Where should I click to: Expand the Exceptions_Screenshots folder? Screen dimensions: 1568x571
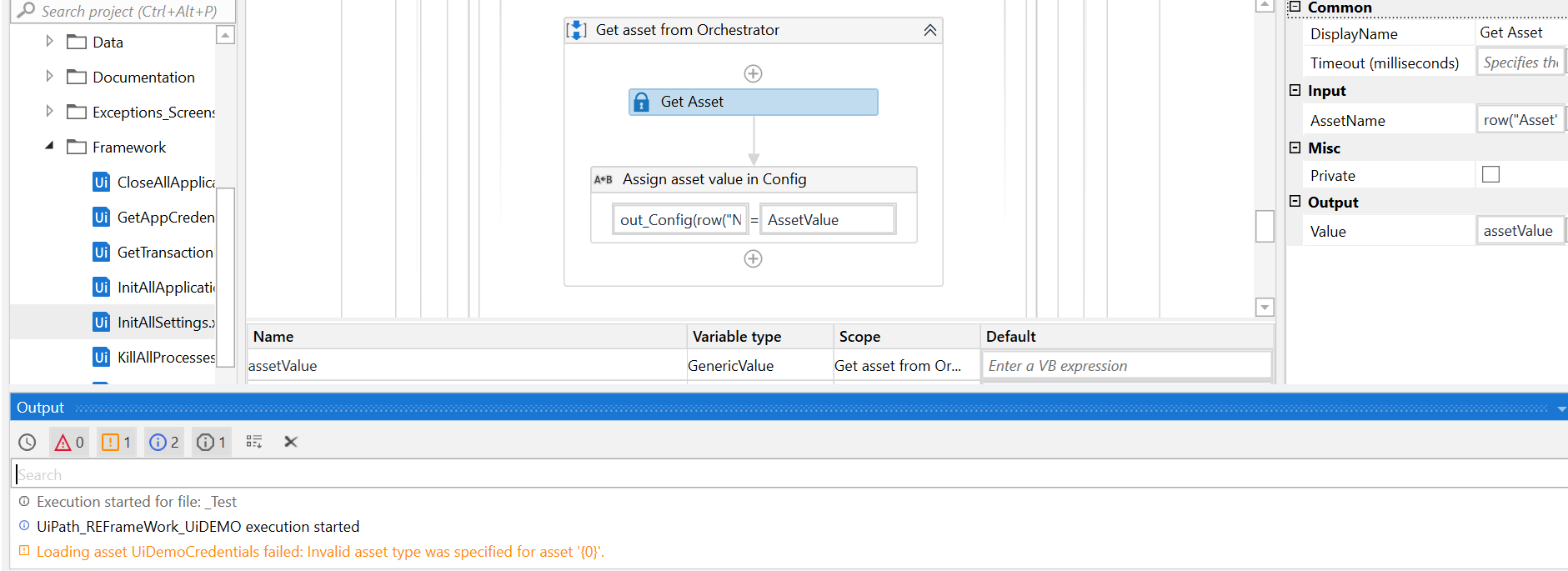(x=49, y=111)
